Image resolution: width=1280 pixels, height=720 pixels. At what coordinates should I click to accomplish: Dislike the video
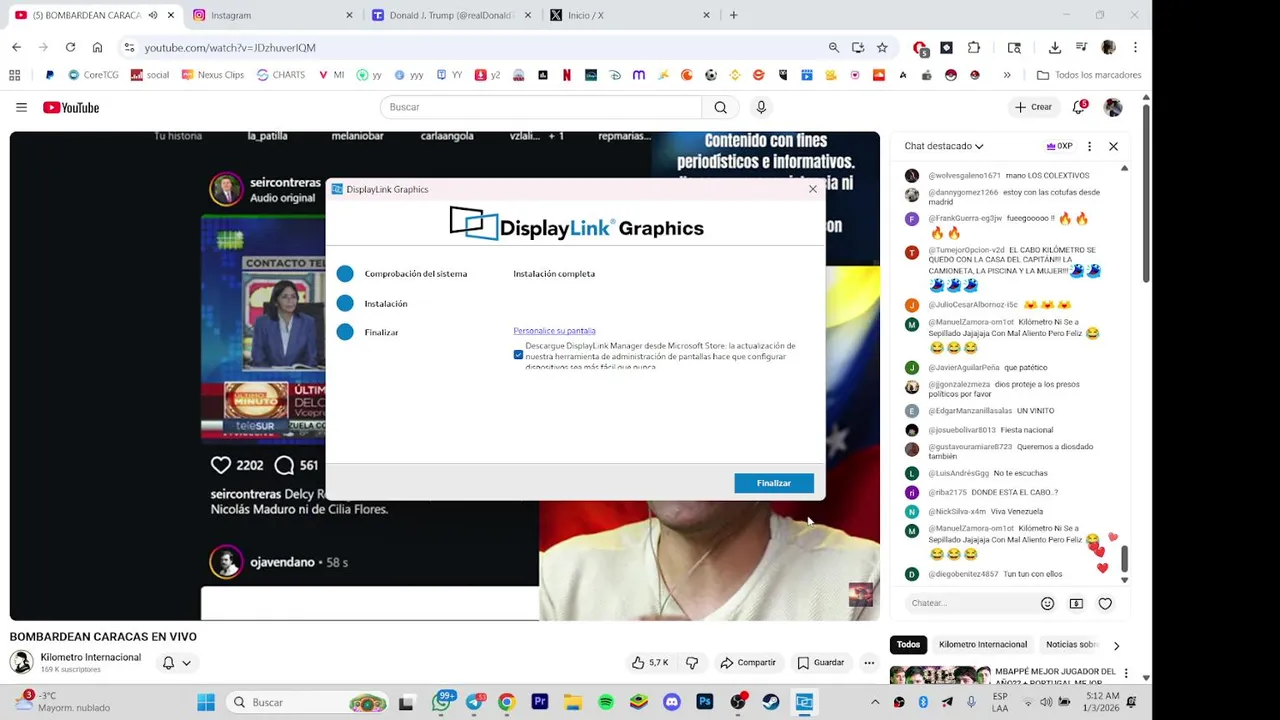pos(691,662)
